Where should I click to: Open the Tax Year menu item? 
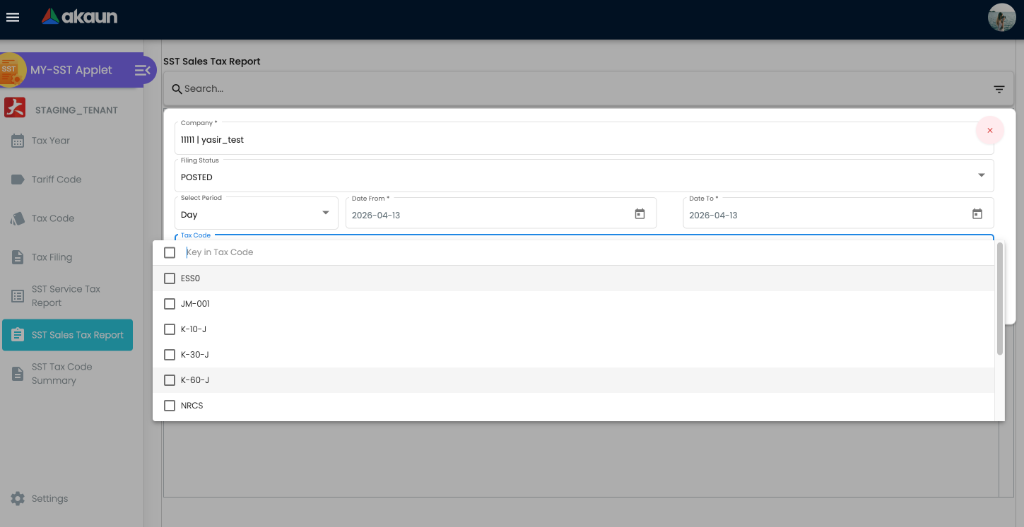pos(50,141)
